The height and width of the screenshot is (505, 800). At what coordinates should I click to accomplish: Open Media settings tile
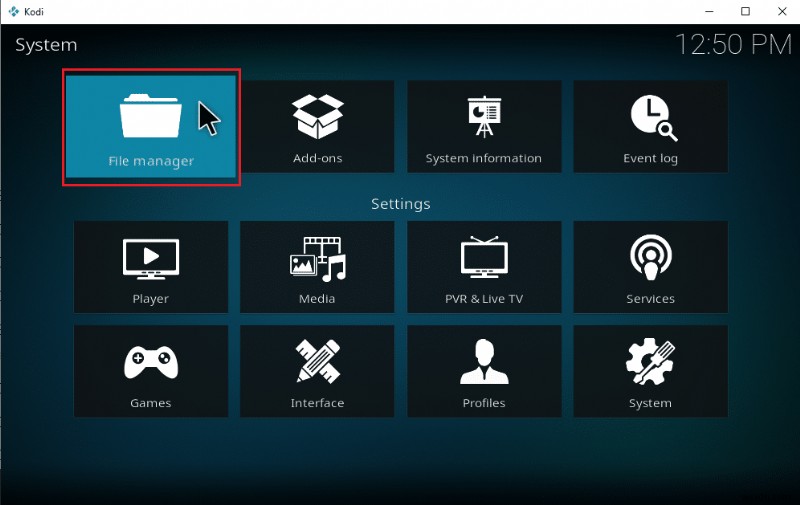coord(317,267)
